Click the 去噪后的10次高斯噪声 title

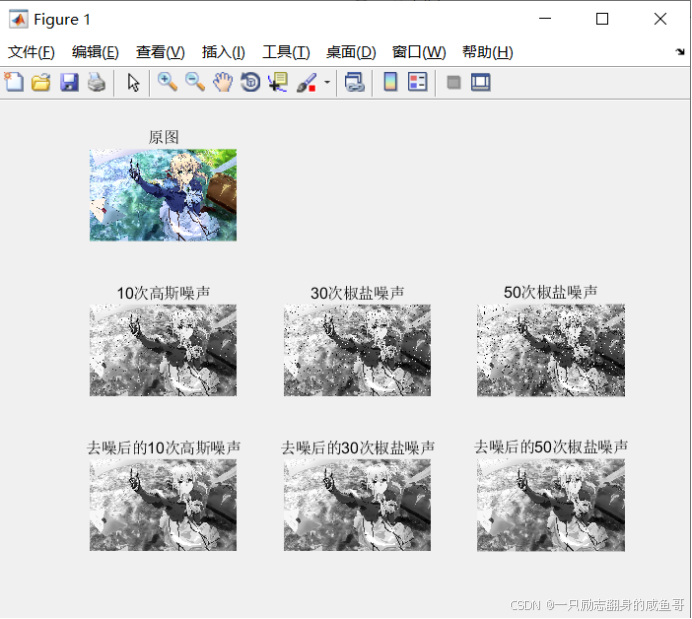click(x=163, y=448)
